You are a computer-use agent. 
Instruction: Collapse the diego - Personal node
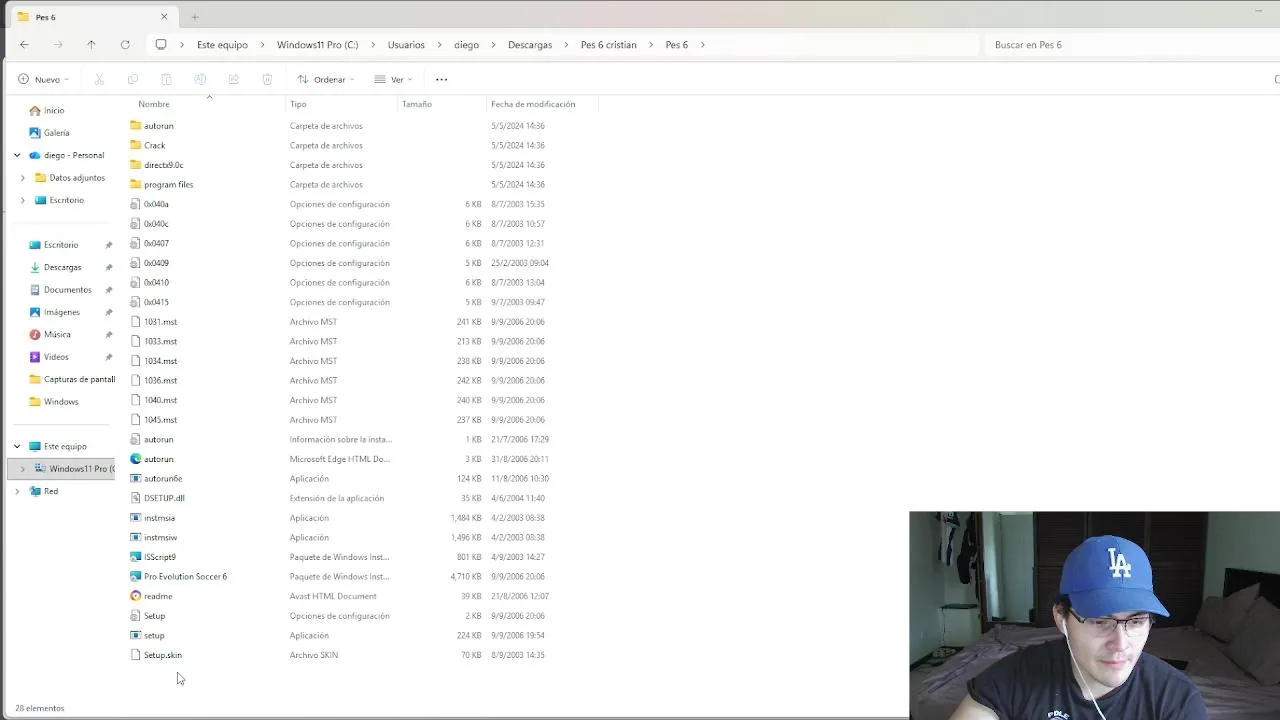[17, 155]
